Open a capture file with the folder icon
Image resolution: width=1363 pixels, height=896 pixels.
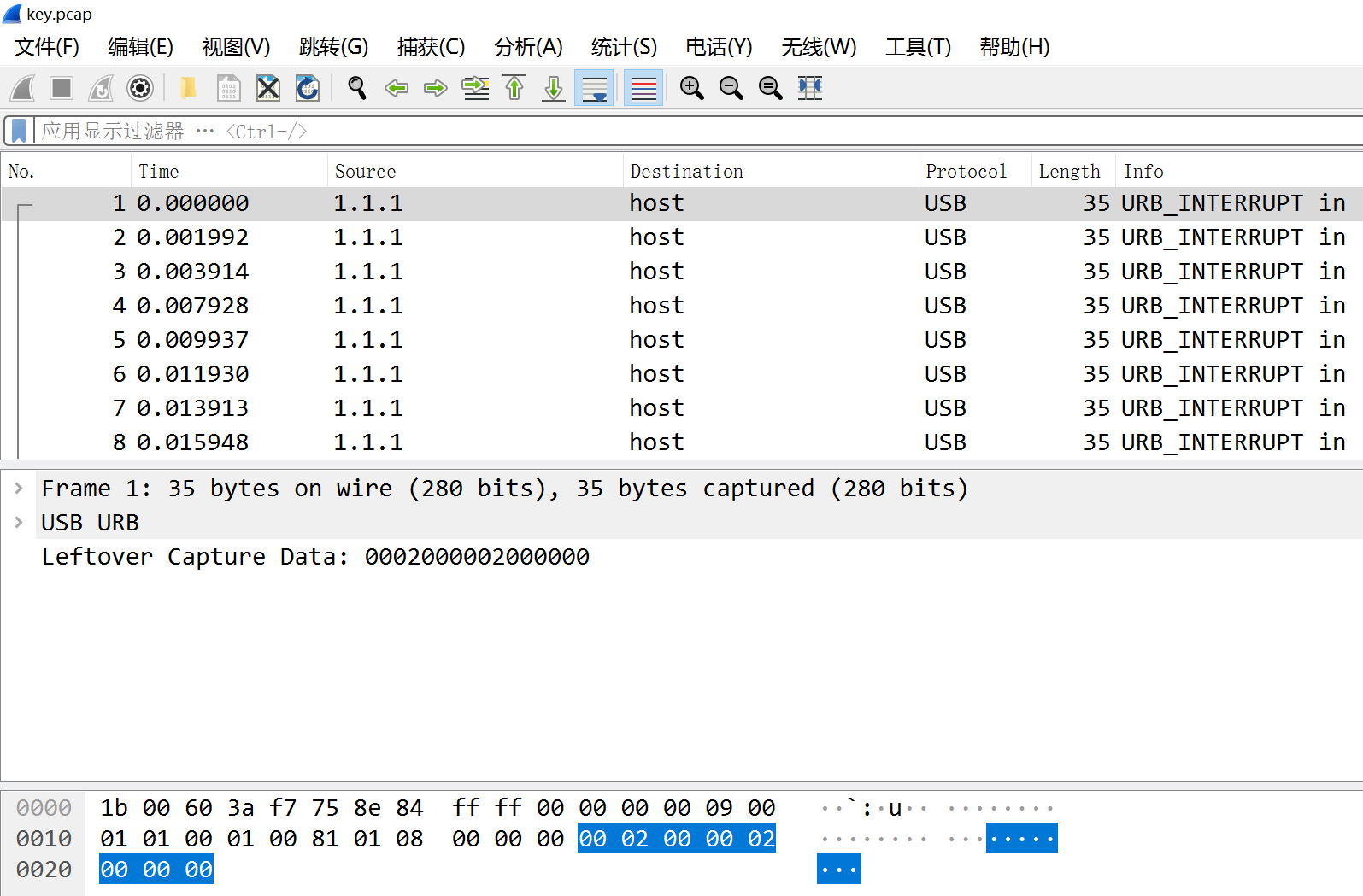point(188,88)
